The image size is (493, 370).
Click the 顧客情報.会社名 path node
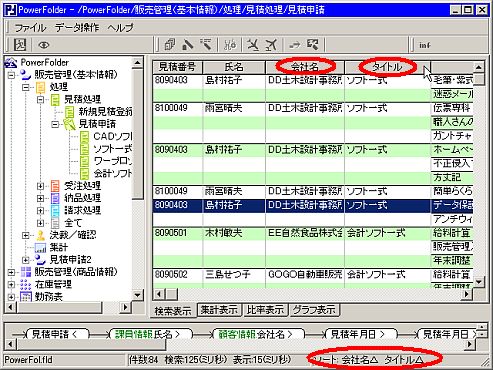(x=257, y=334)
